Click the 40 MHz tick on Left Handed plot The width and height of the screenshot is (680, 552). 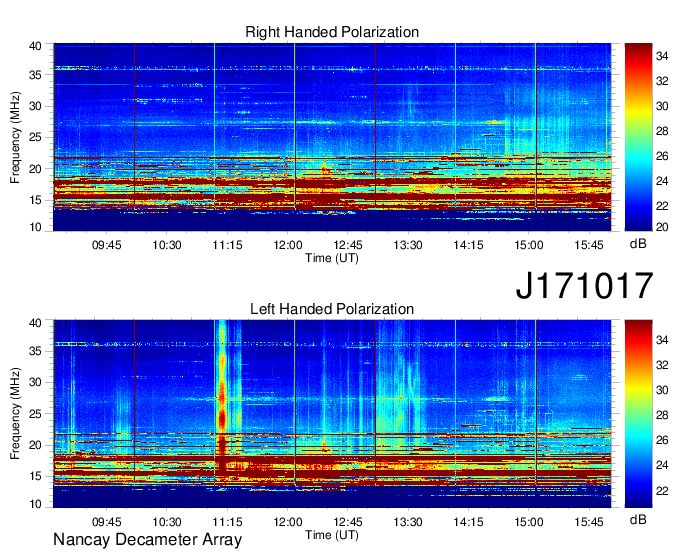(35, 323)
